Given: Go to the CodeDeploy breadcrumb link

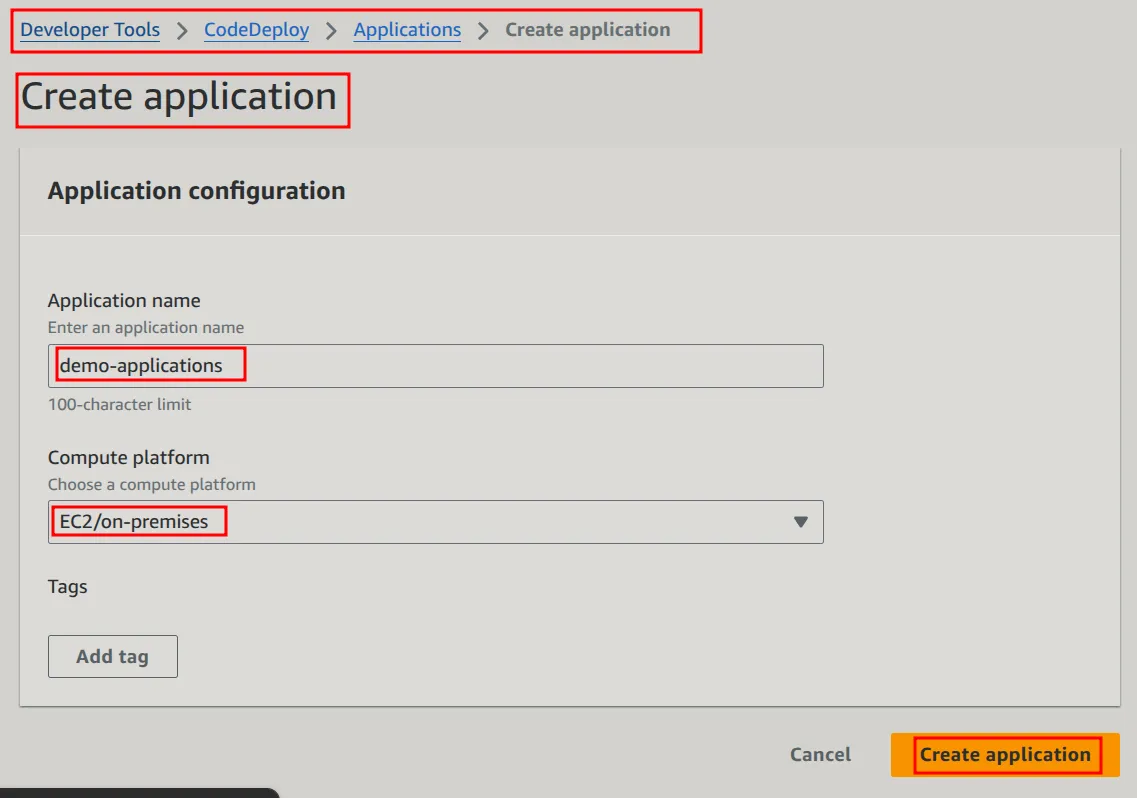Looking at the screenshot, I should (x=256, y=30).
